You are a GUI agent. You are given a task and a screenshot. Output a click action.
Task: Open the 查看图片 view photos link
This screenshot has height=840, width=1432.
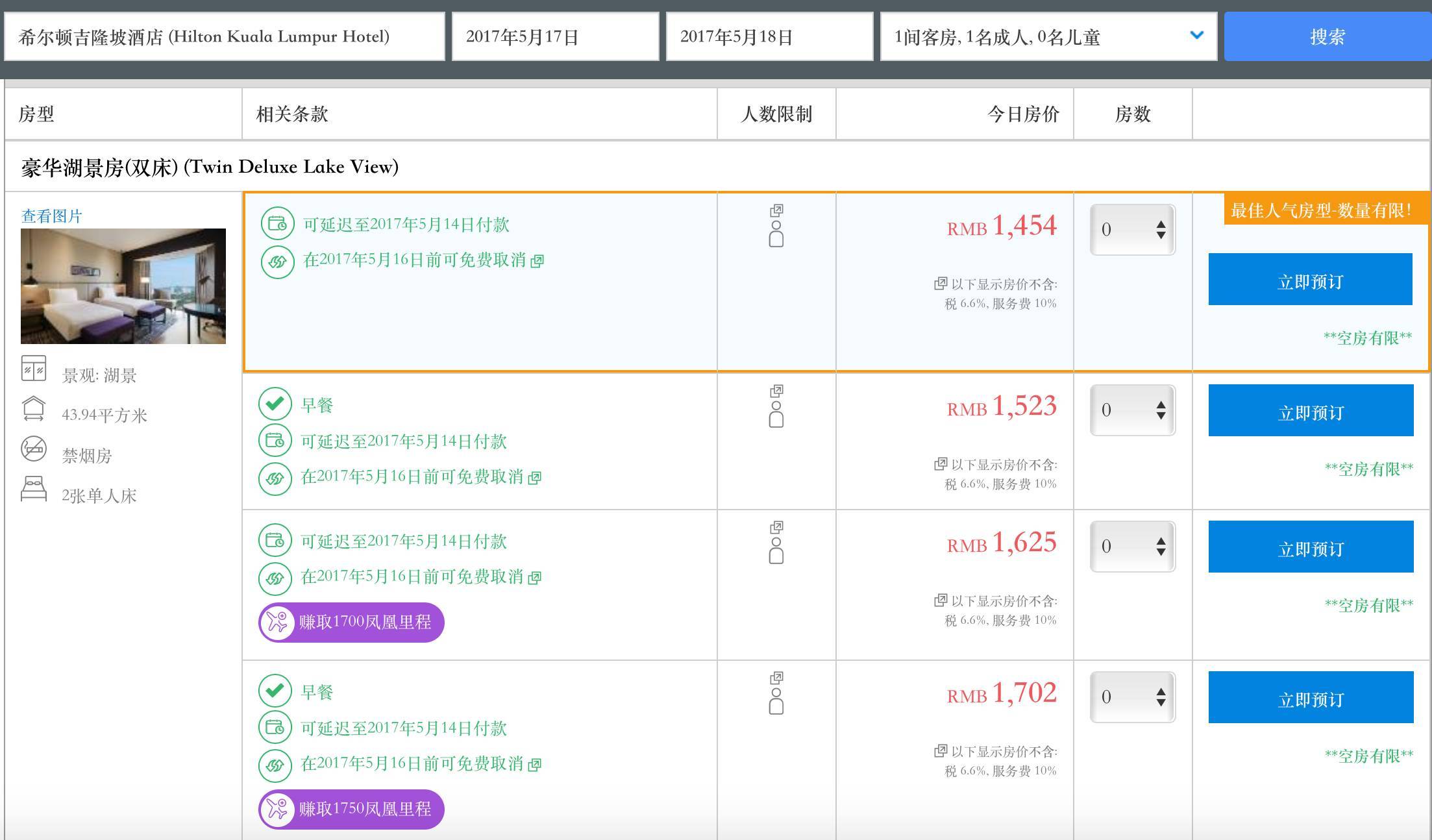52,216
